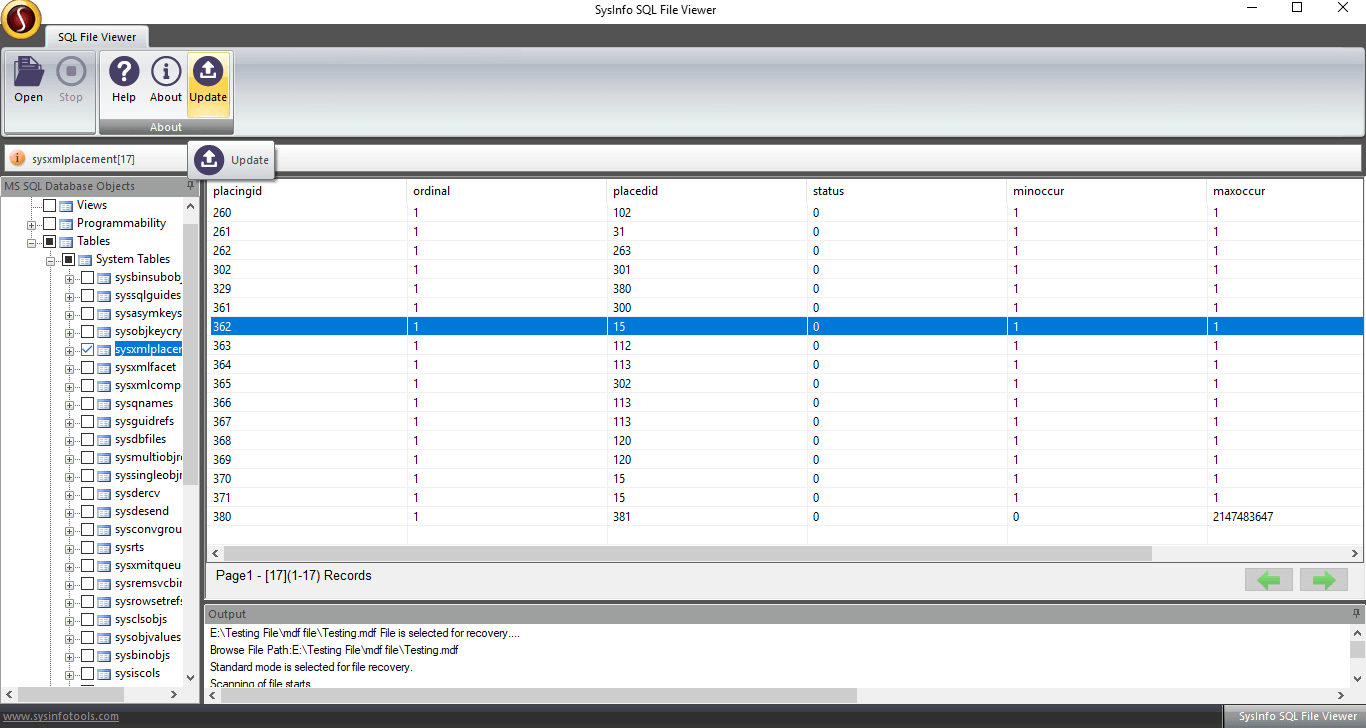The image size is (1366, 728).
Task: Enable the sysxmlfacet checkbox
Action: pyautogui.click(x=86, y=367)
